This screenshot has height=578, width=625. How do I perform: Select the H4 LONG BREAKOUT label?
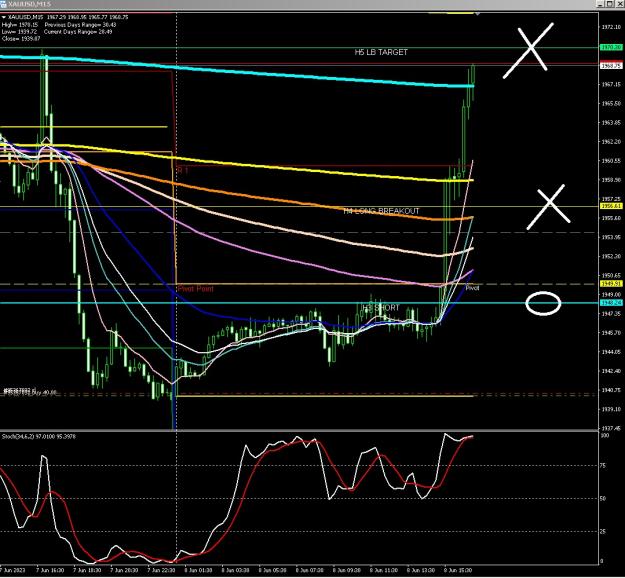click(381, 211)
